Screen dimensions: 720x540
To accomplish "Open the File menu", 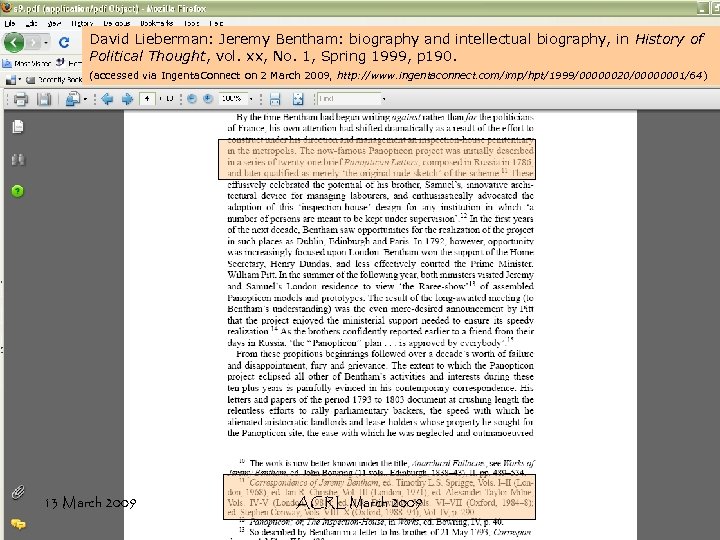I will (x=10, y=23).
